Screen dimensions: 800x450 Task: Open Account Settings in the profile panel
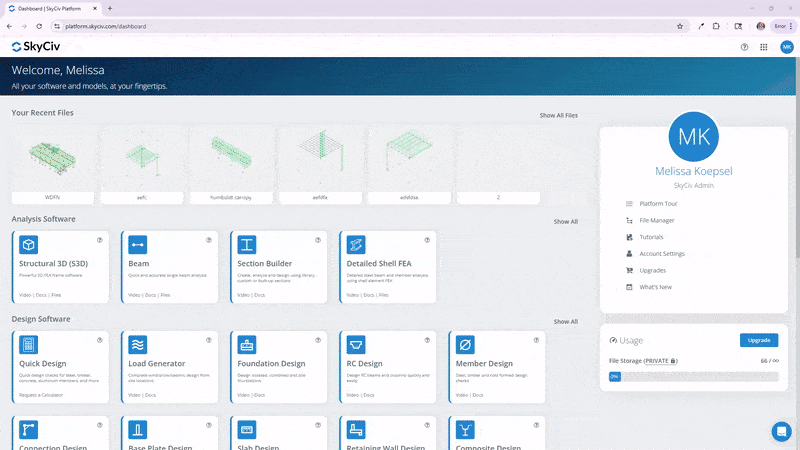(661, 254)
